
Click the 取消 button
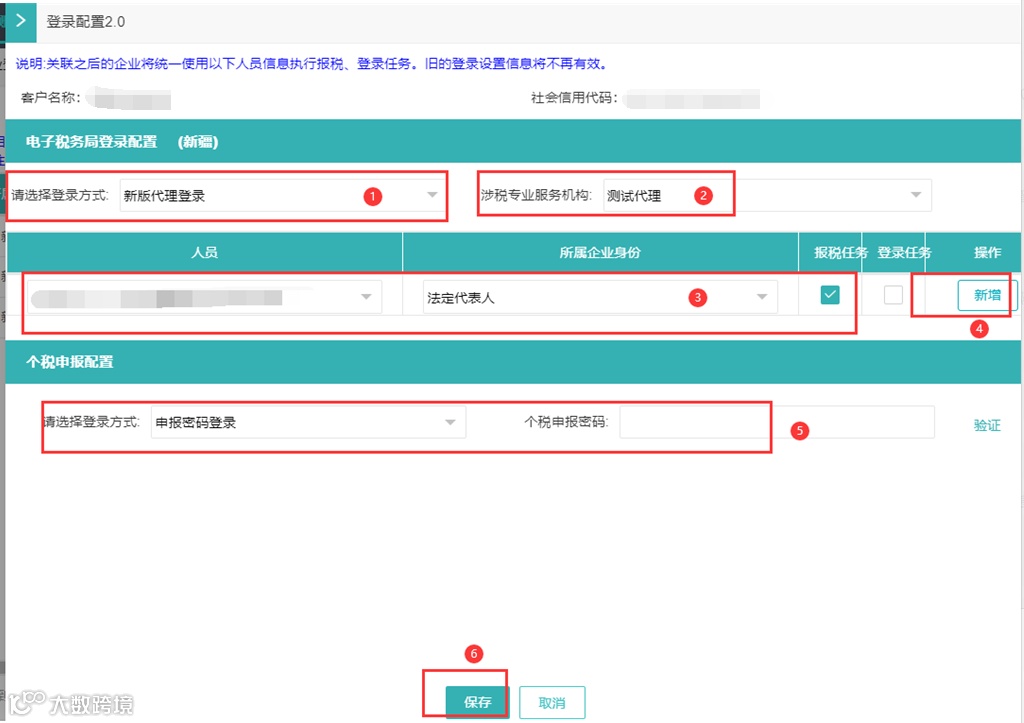pos(552,703)
